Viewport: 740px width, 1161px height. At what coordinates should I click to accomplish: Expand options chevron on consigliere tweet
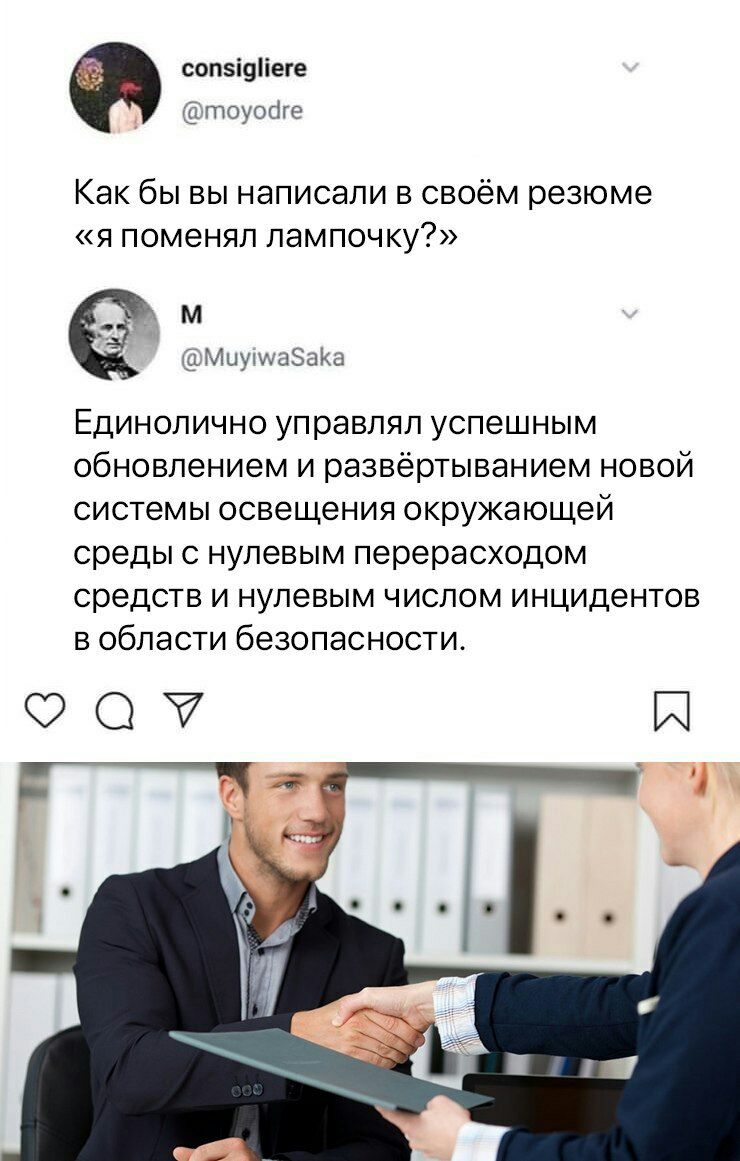coord(630,67)
